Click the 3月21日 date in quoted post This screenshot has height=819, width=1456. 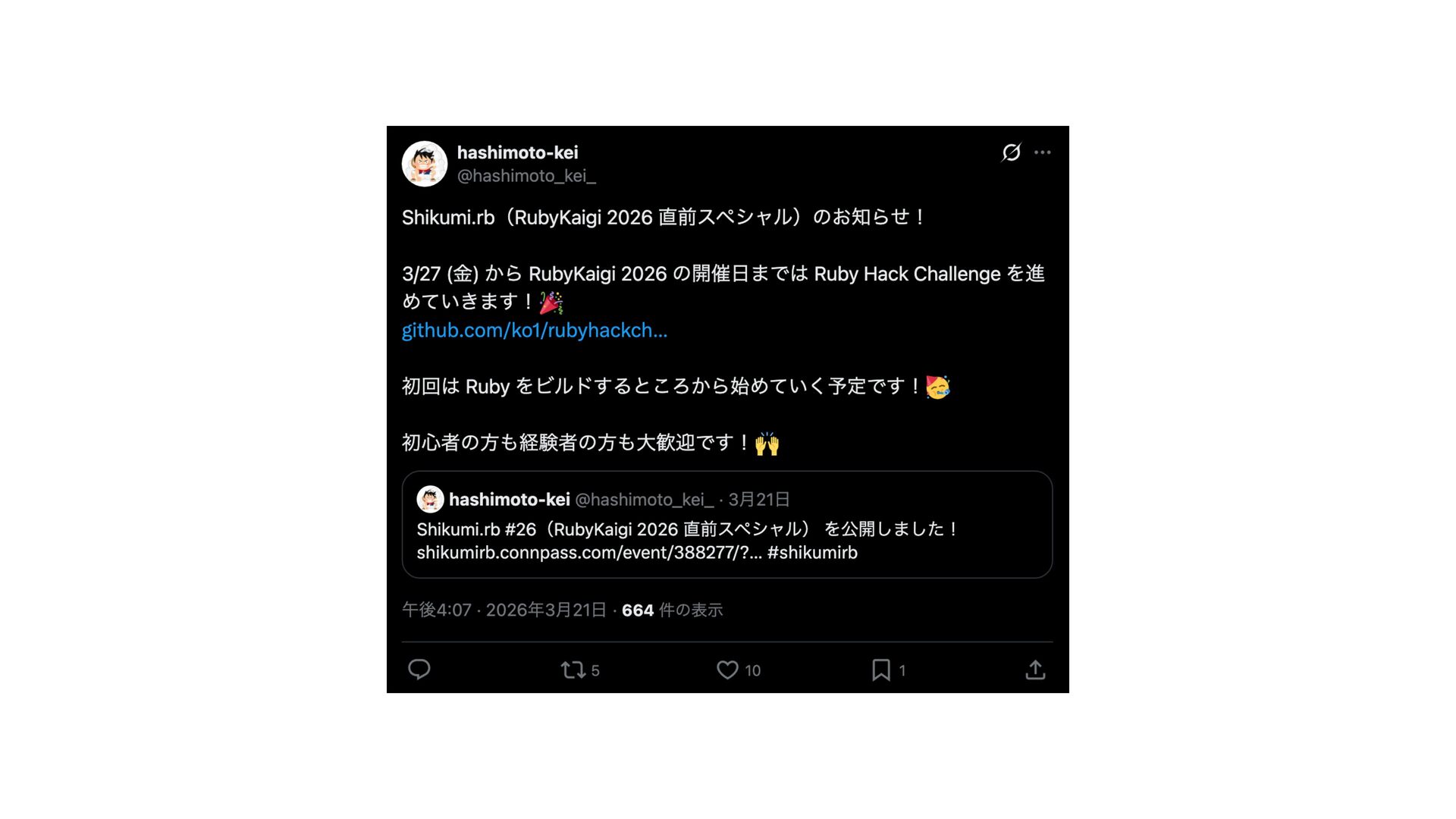pos(759,500)
